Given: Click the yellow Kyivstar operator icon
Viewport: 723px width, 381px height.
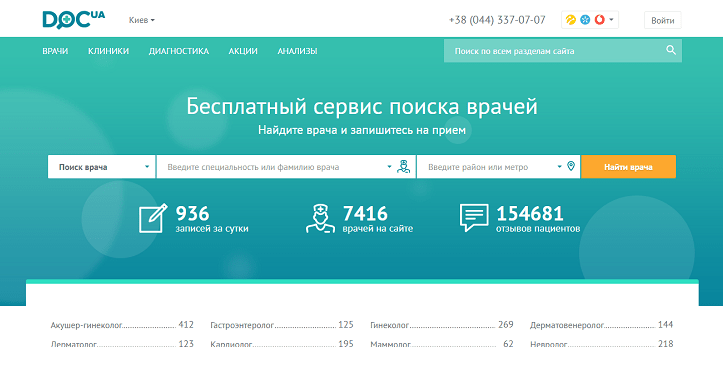Looking at the screenshot, I should [x=571, y=20].
